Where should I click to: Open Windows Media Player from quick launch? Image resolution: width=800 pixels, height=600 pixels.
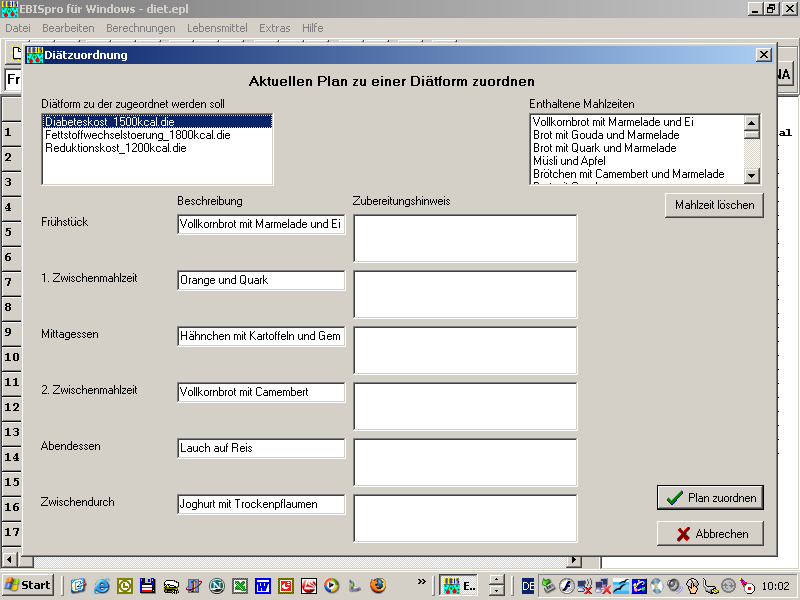(x=332, y=586)
